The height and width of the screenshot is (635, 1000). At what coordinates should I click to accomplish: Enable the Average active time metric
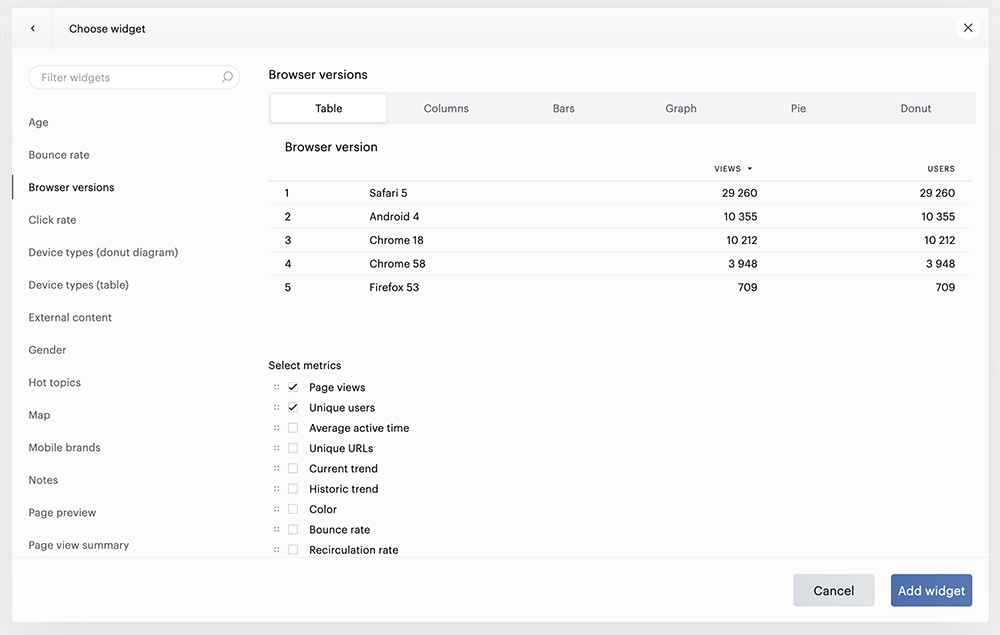coord(293,428)
